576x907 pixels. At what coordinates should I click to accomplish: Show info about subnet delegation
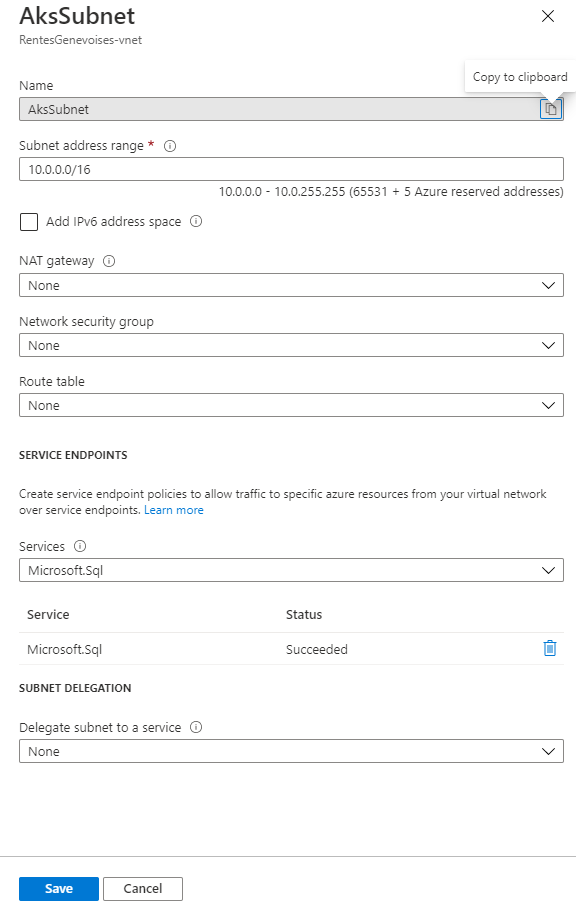pos(196,727)
